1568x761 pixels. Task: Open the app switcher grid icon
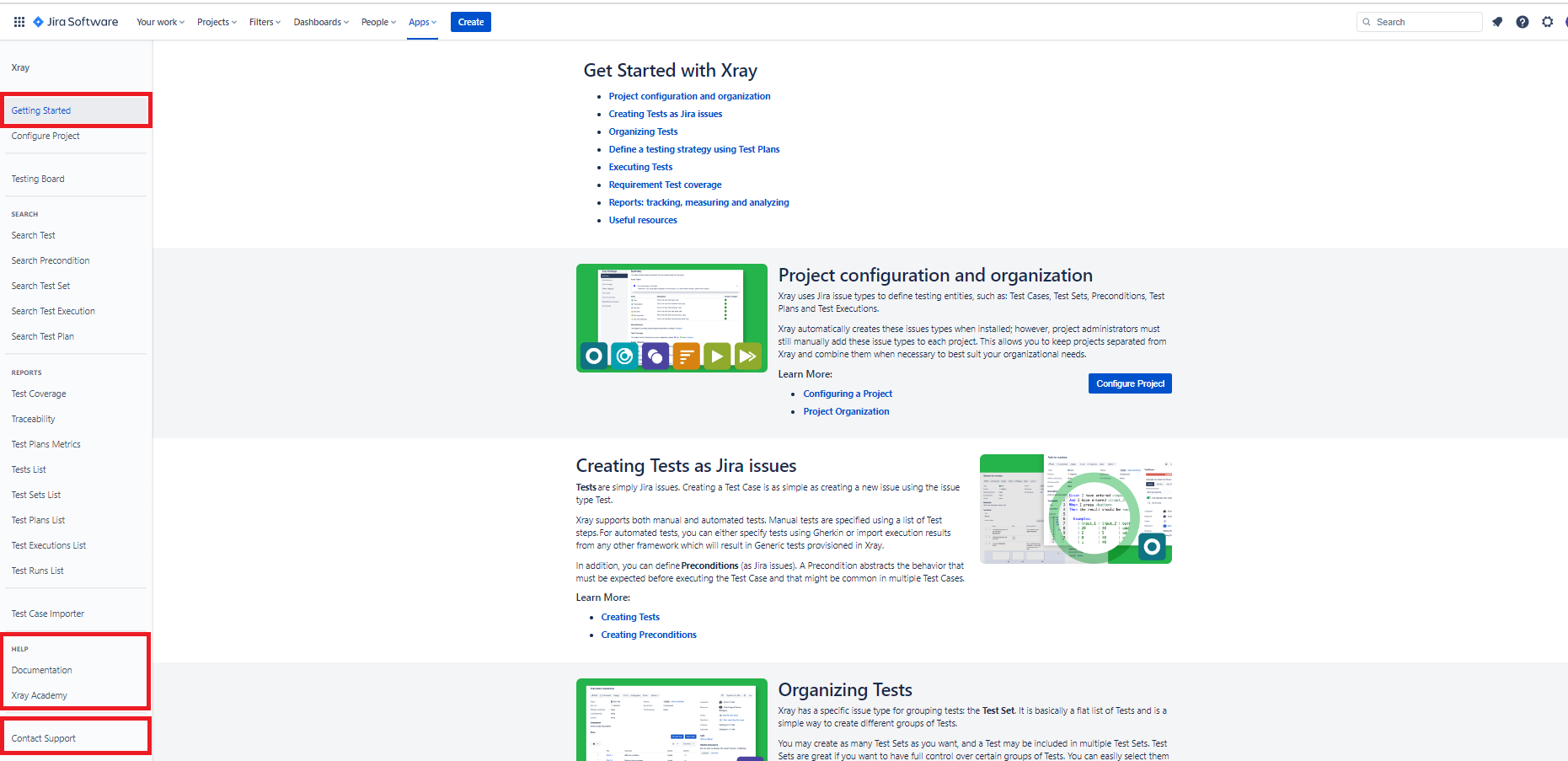pyautogui.click(x=19, y=22)
